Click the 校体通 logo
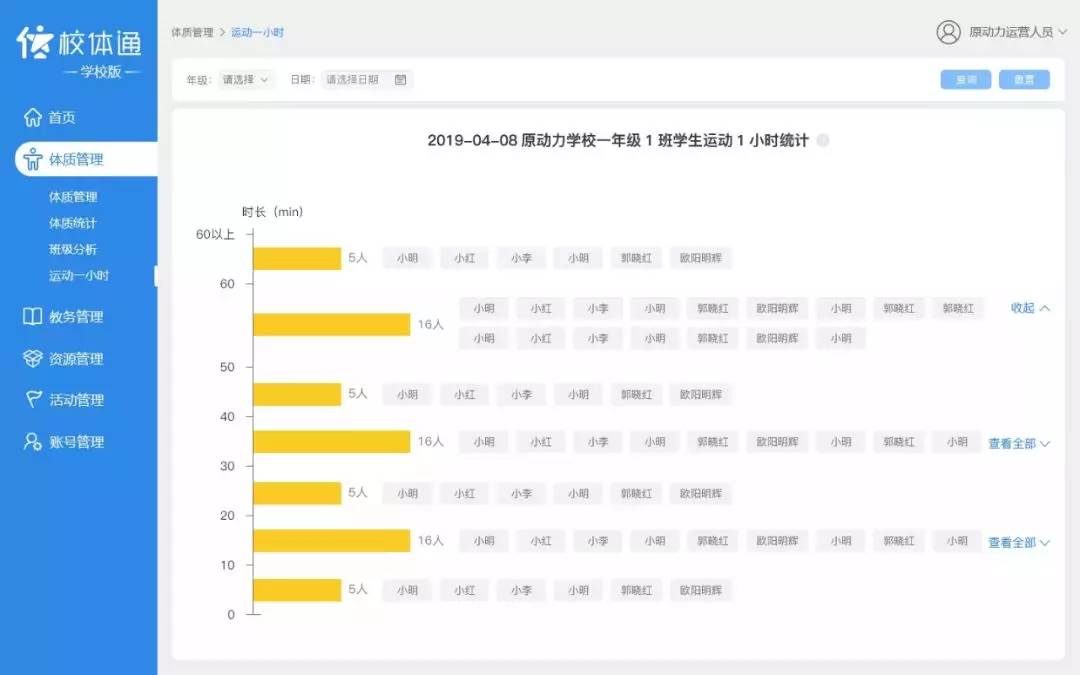Screen dimensions: 1080x675 click(x=80, y=44)
